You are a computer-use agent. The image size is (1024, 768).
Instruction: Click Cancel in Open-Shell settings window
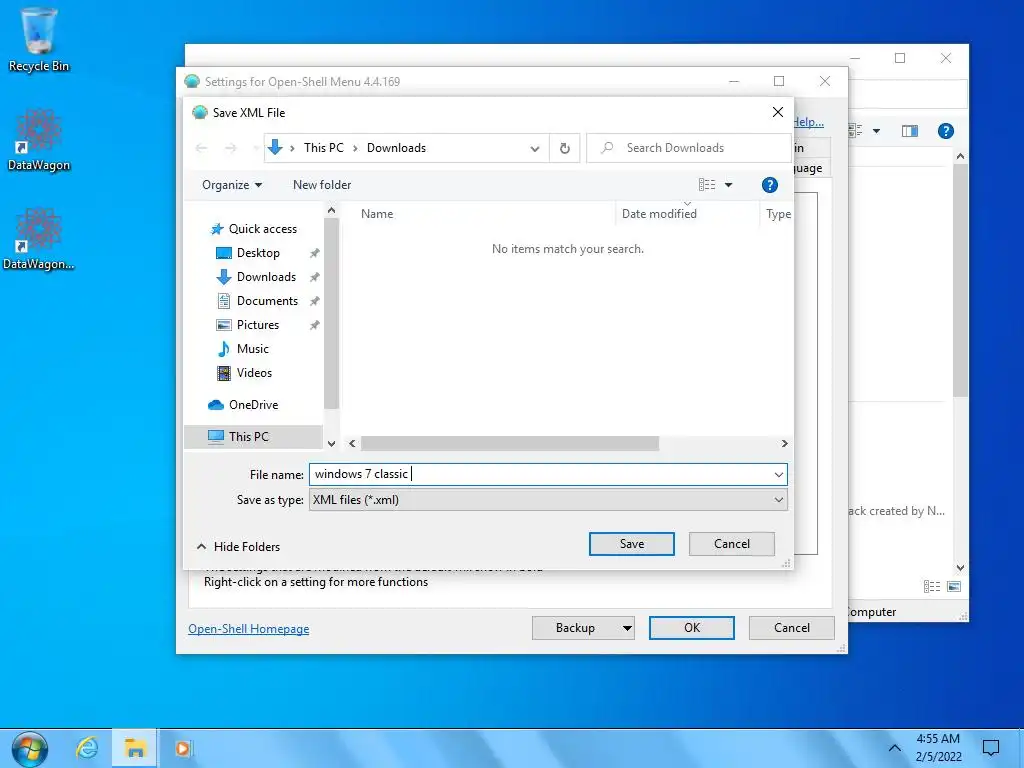[792, 628]
